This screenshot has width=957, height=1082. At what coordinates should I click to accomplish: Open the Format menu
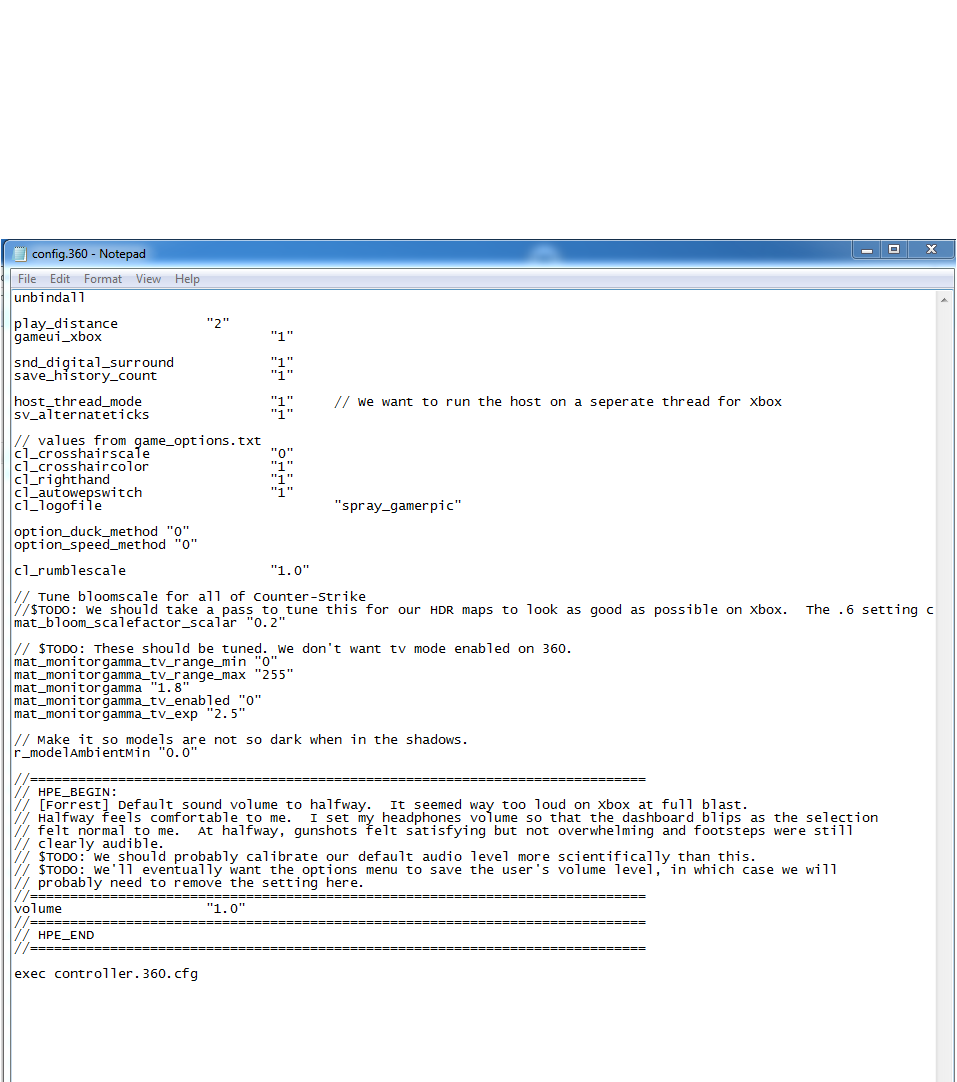pos(103,279)
